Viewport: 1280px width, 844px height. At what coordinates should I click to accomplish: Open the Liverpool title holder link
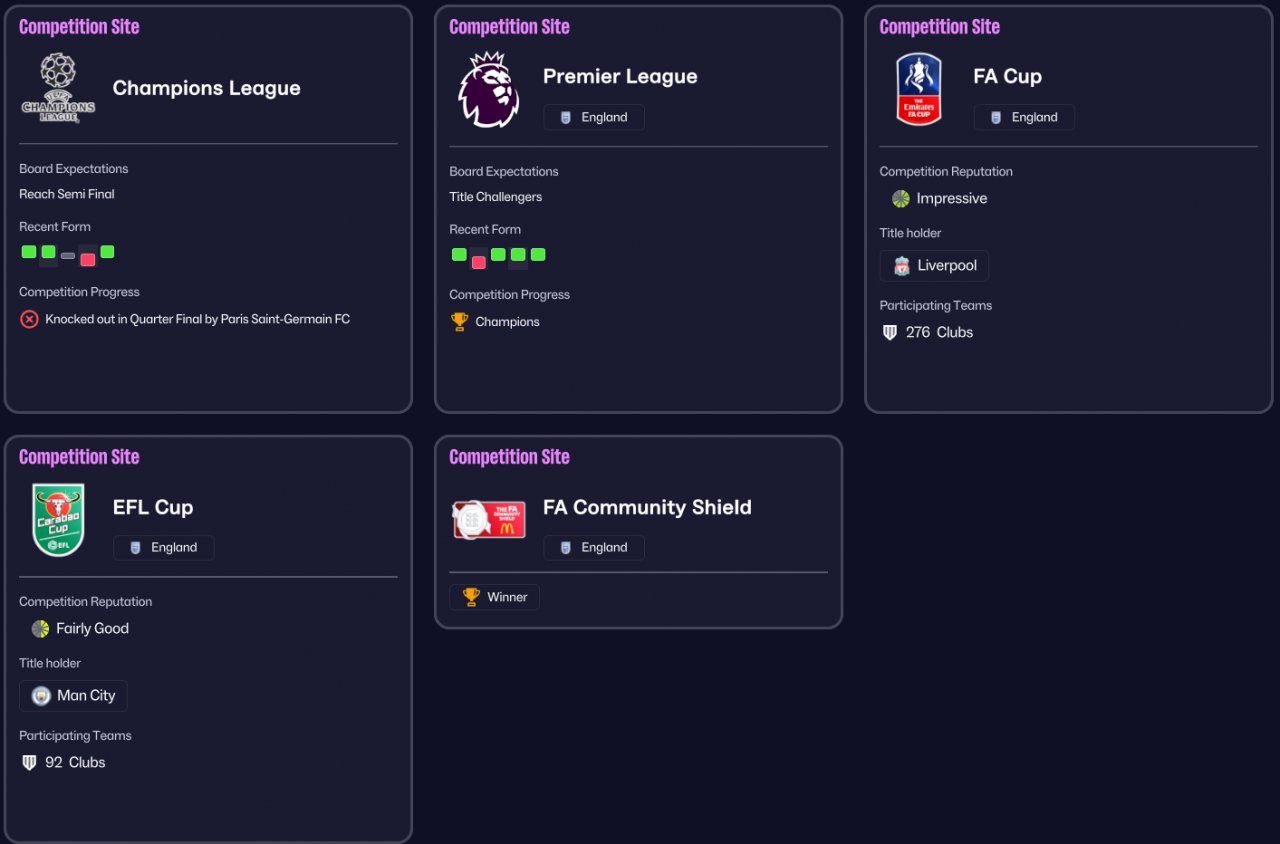point(934,266)
